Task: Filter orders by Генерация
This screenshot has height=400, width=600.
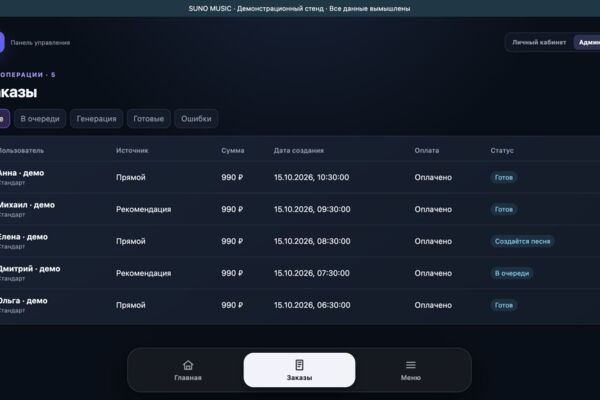Action: point(96,119)
